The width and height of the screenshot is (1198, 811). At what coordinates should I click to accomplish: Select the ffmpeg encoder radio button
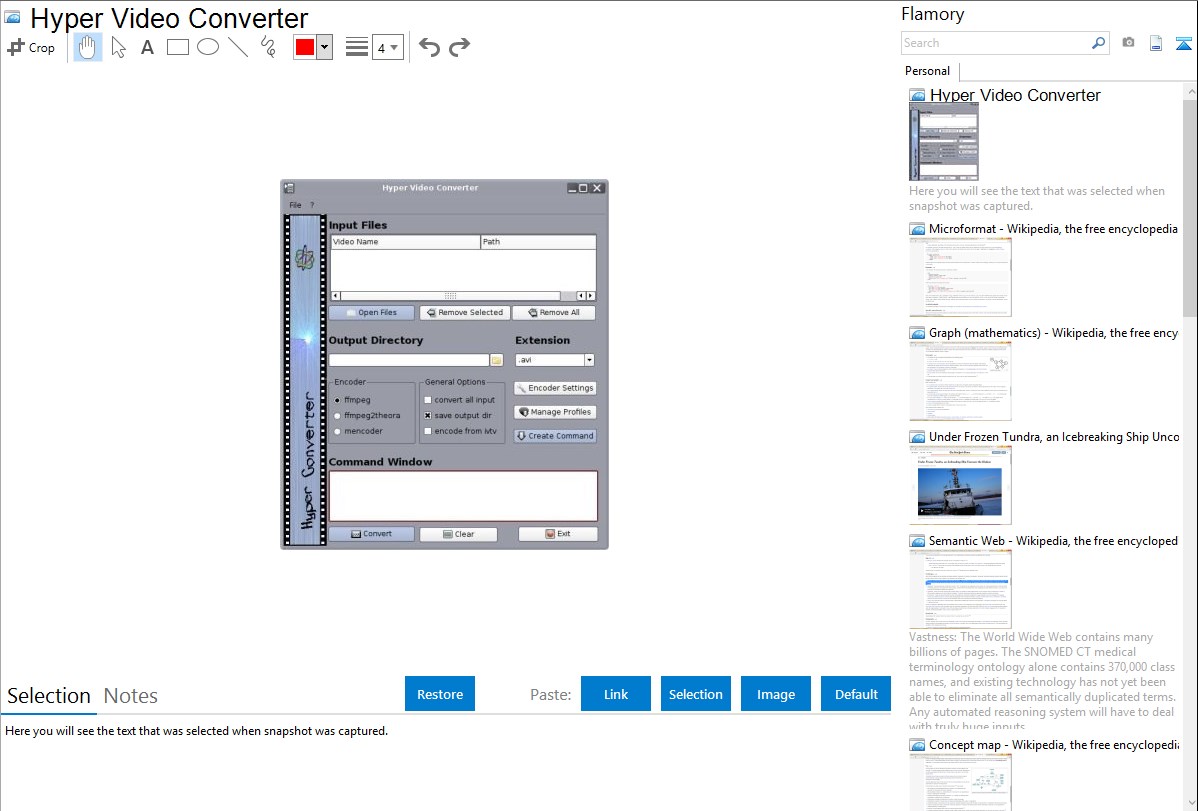[338, 400]
